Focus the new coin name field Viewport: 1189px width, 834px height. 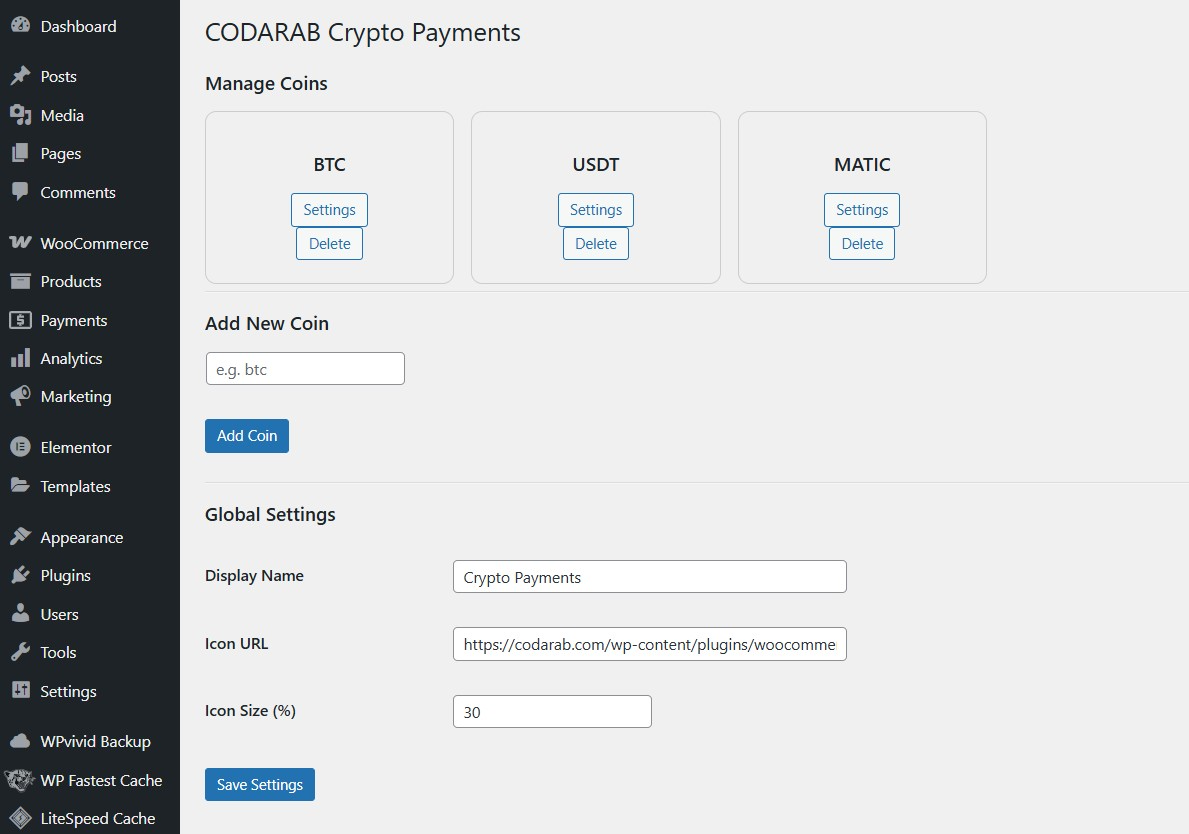coord(305,368)
